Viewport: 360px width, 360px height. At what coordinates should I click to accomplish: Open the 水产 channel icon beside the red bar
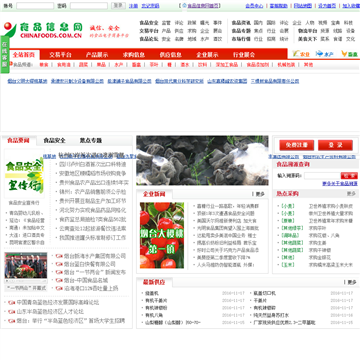tap(325, 54)
